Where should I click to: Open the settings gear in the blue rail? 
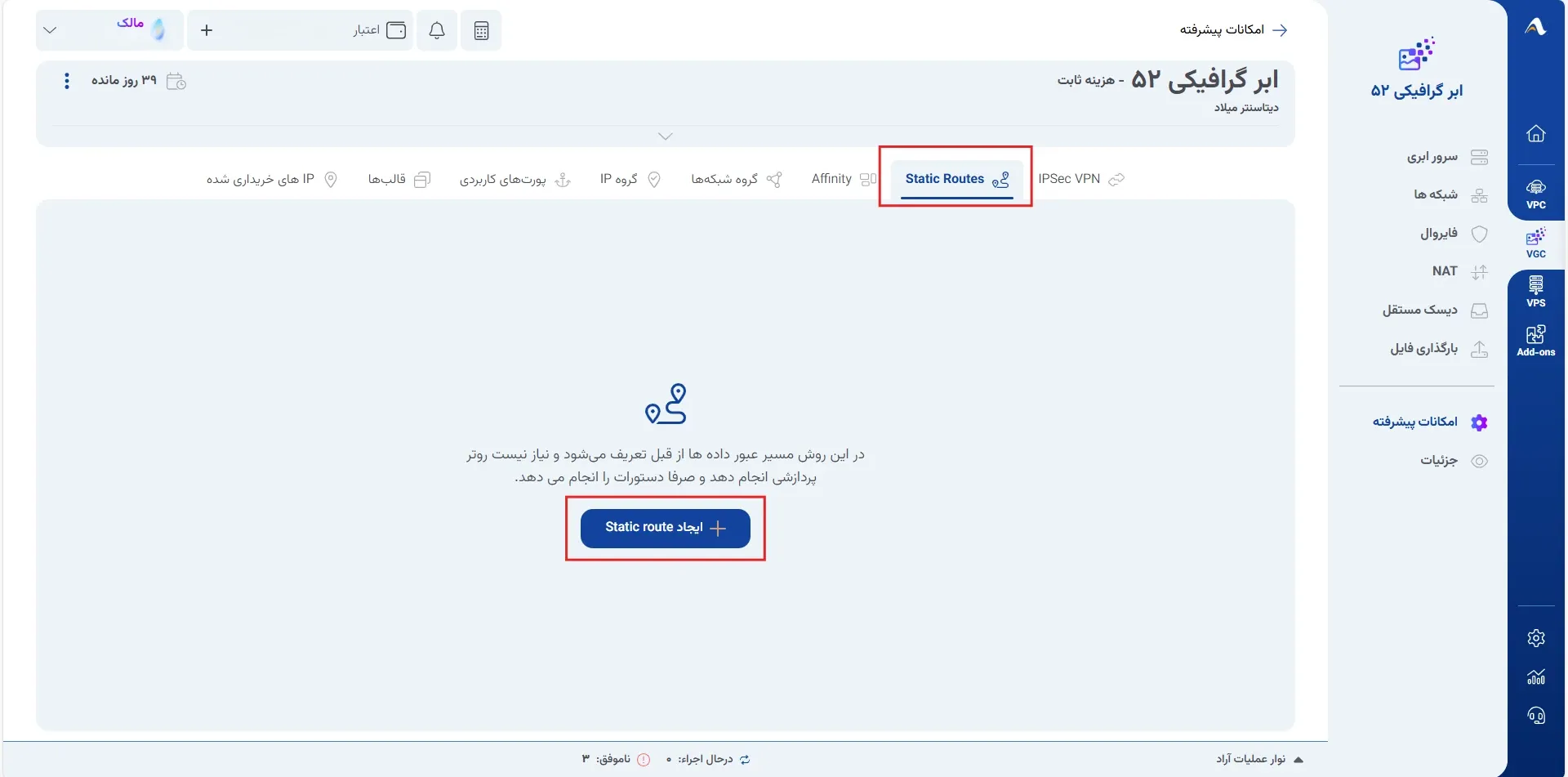(x=1535, y=638)
